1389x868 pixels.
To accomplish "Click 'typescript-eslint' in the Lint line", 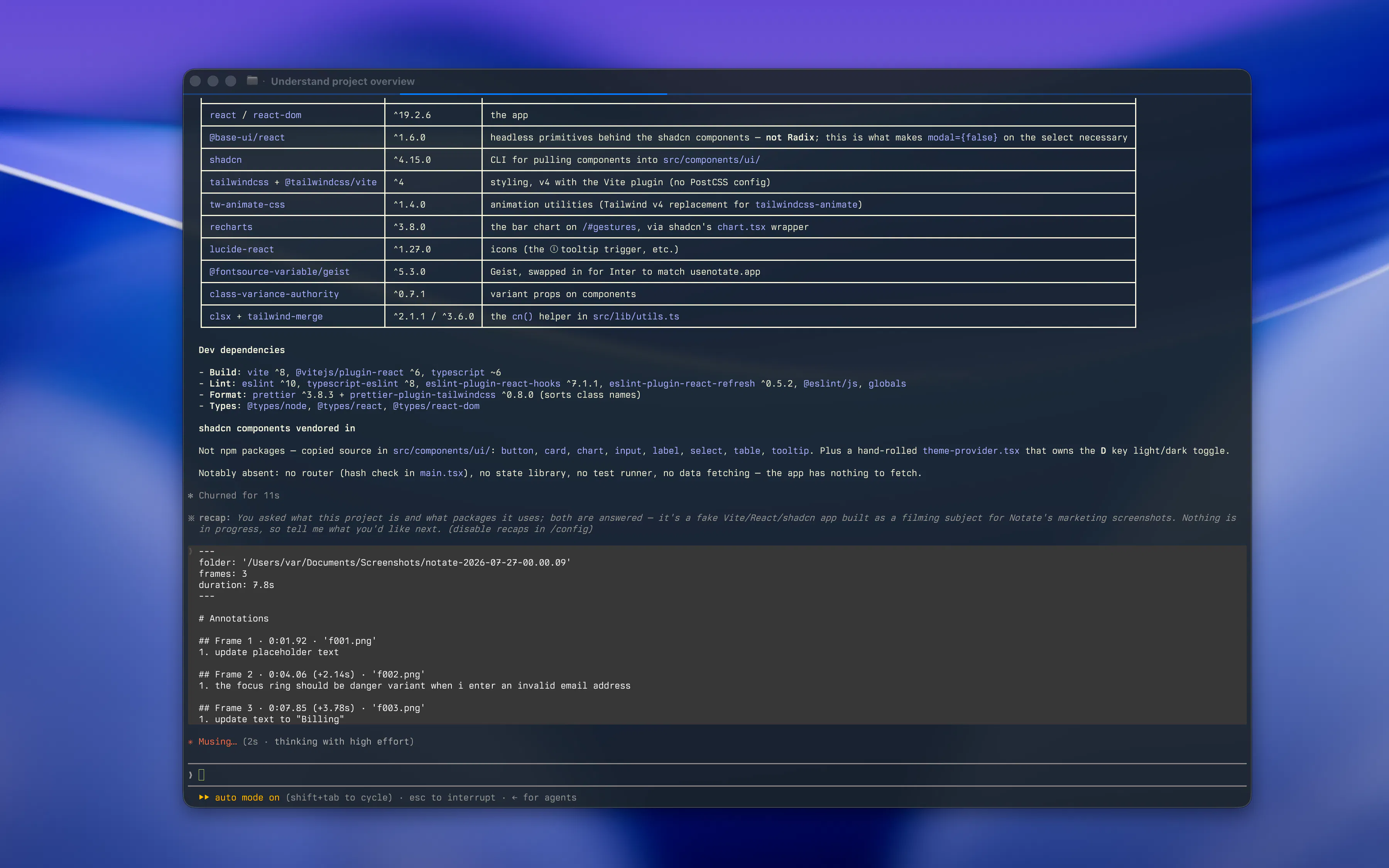I will coord(352,383).
